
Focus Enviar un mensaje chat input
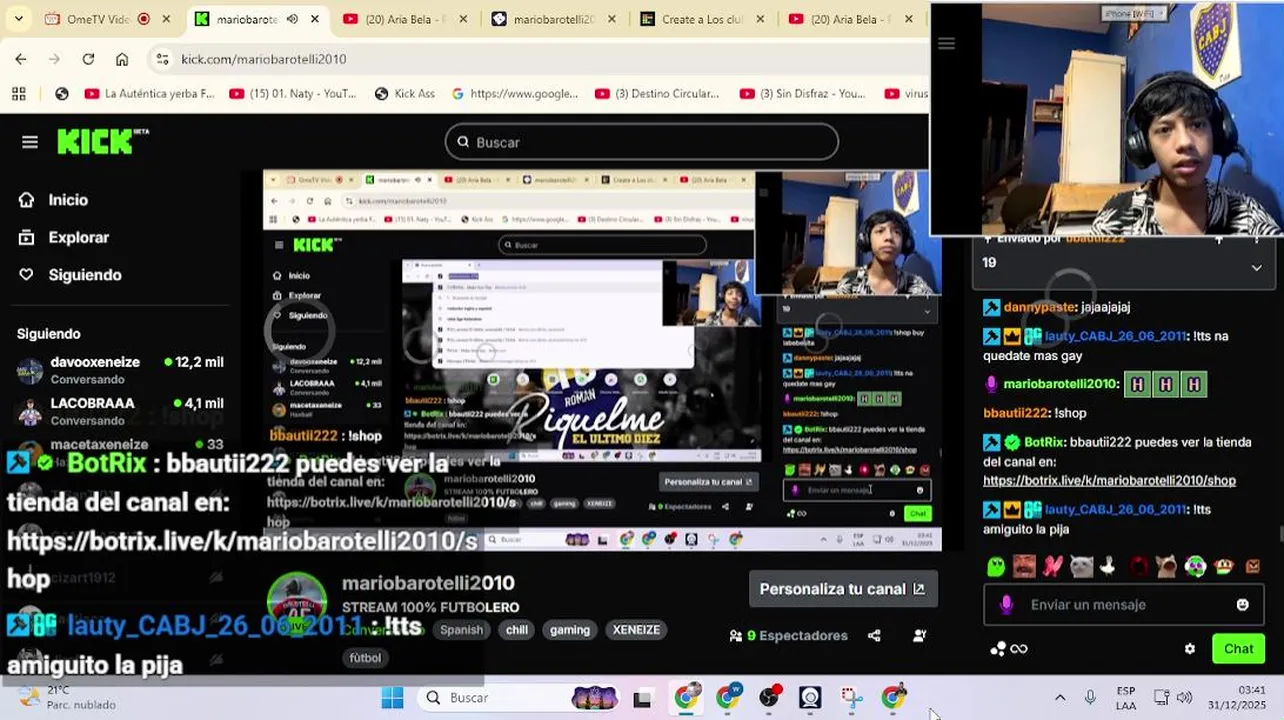1124,604
